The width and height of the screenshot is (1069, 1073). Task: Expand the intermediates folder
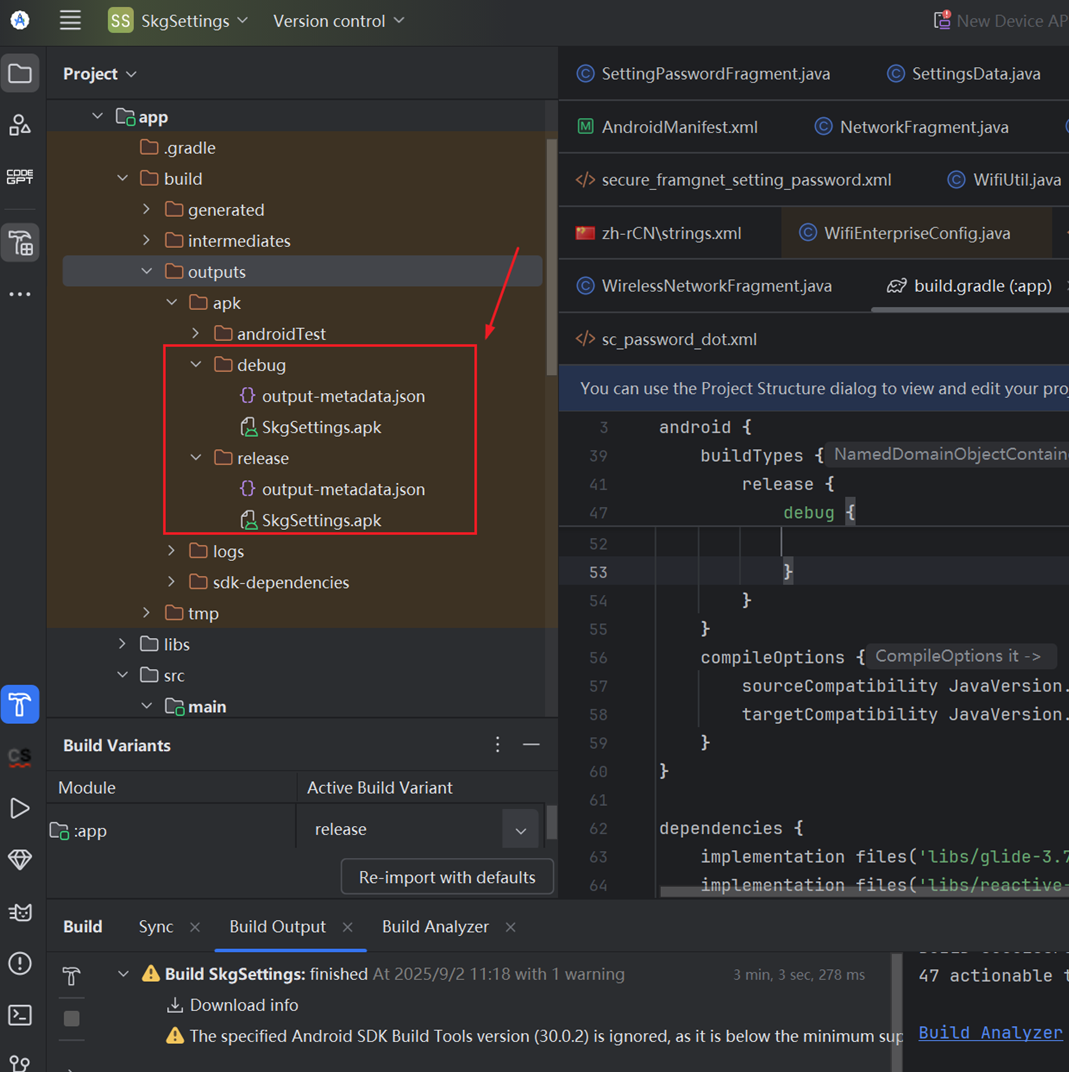tap(146, 240)
